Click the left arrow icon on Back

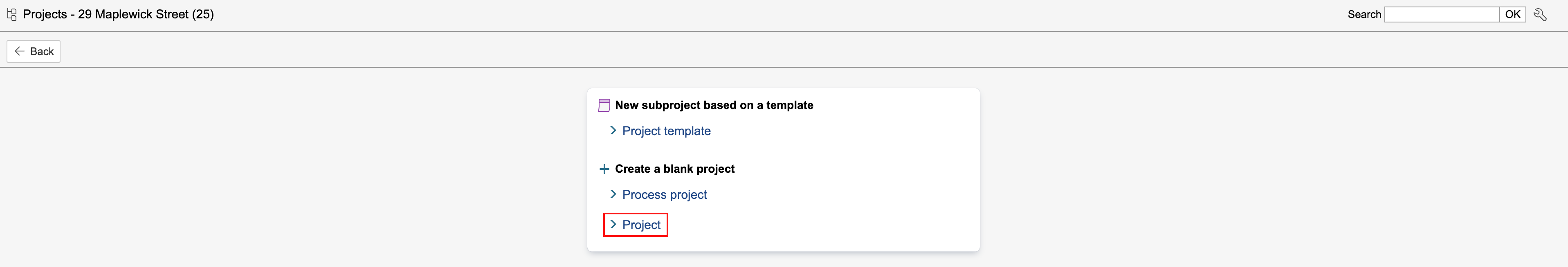click(20, 51)
